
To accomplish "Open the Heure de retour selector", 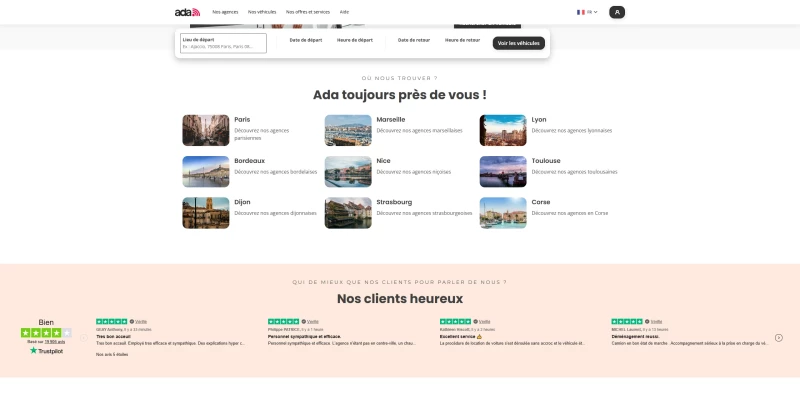I will [x=462, y=40].
